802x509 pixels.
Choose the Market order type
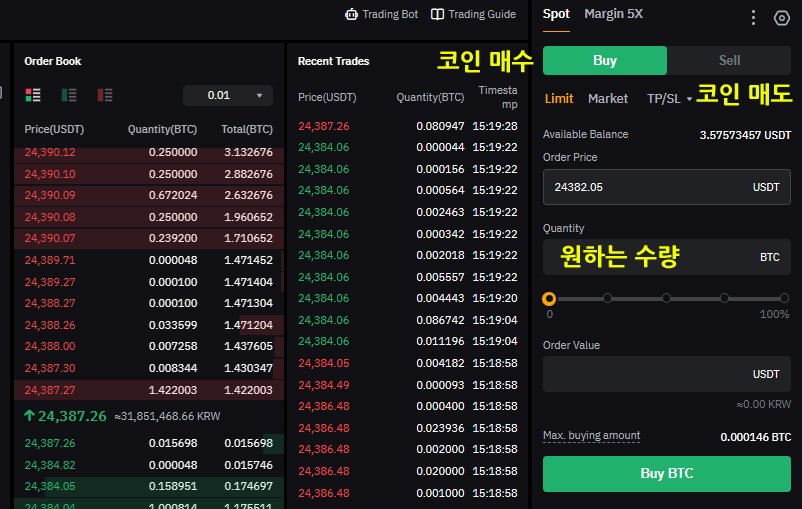pos(608,98)
